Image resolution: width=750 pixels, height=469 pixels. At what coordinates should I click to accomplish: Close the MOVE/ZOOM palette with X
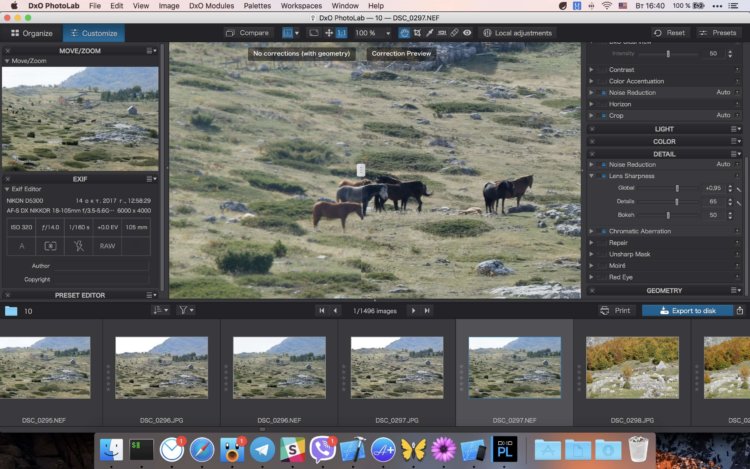8,51
